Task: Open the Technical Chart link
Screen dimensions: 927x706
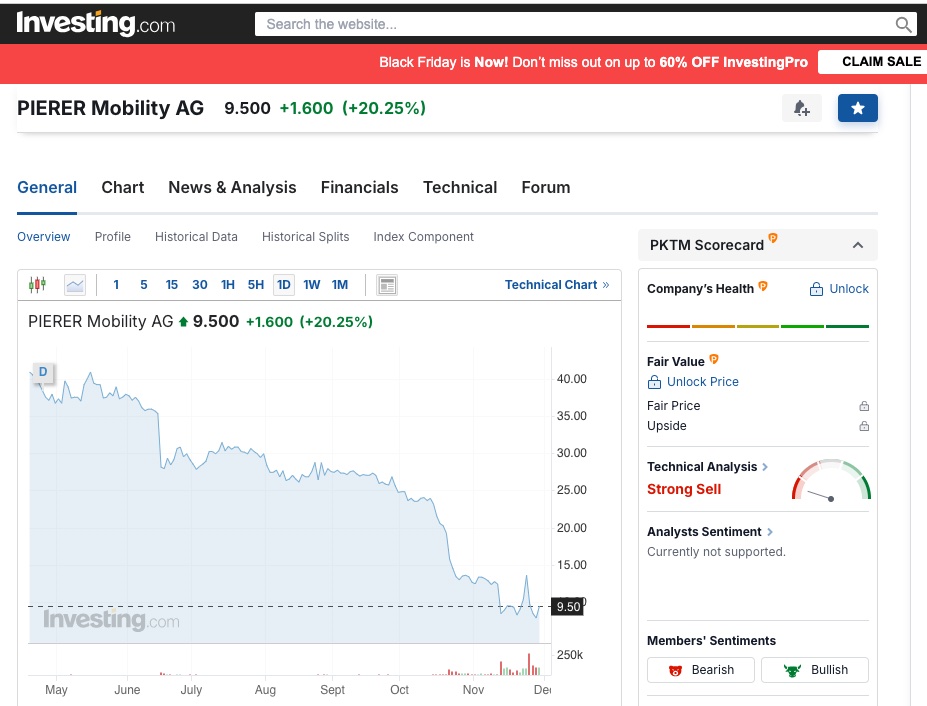Action: pyautogui.click(x=556, y=285)
